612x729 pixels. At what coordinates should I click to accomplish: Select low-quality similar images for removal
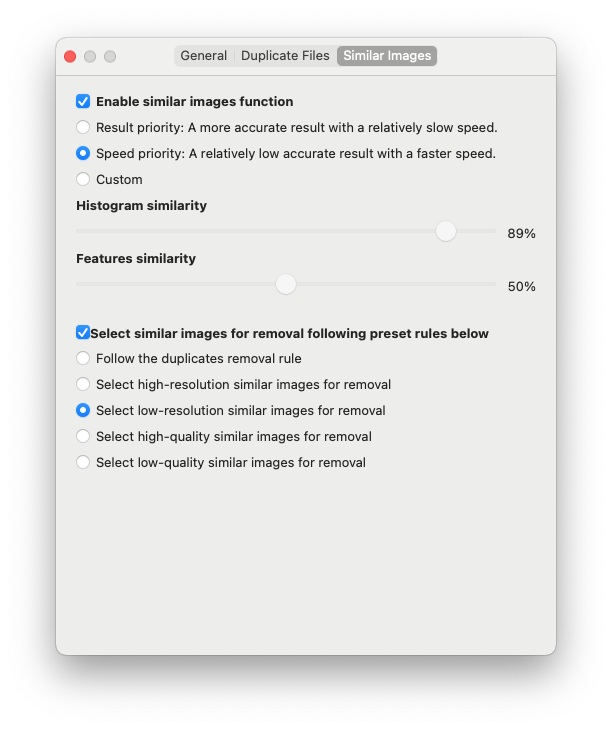83,463
